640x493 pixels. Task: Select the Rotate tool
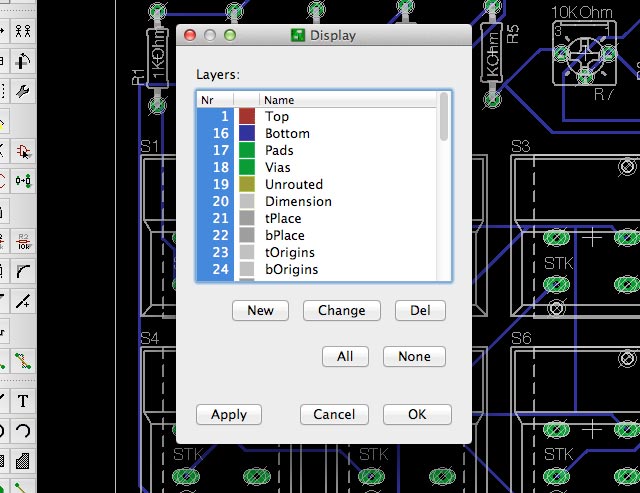pos(22,61)
